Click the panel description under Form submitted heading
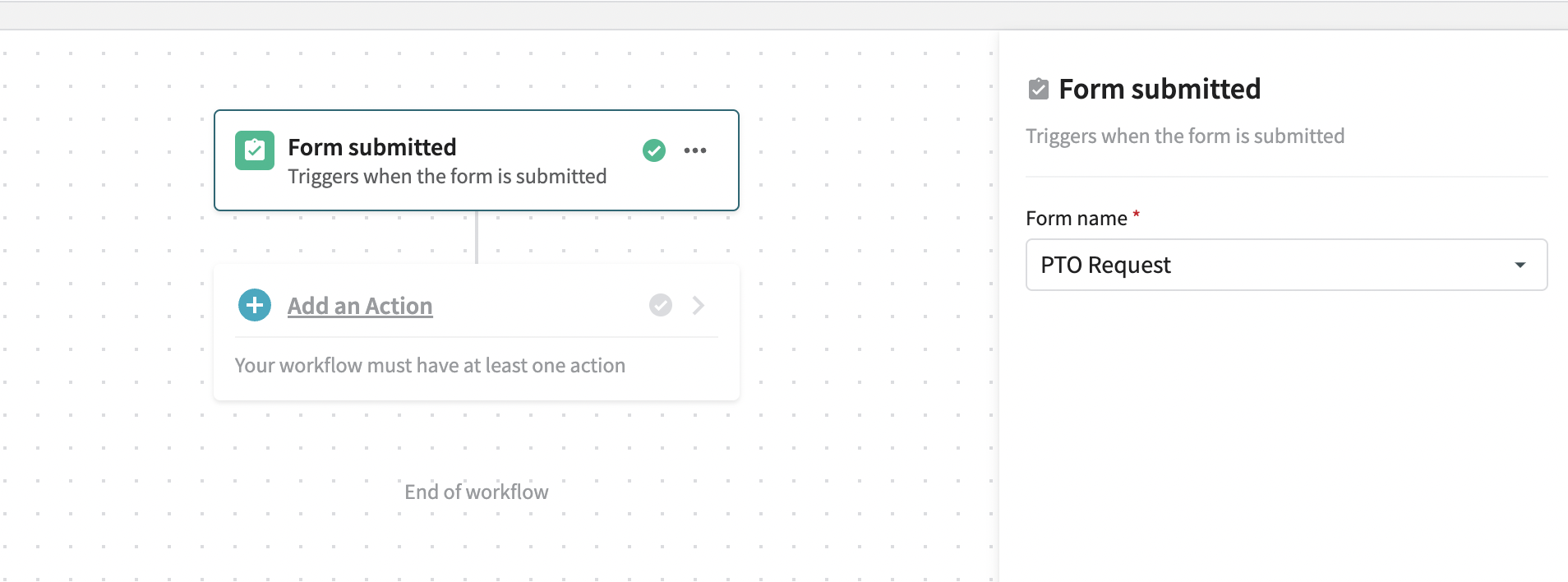The width and height of the screenshot is (1568, 582). click(x=1185, y=136)
